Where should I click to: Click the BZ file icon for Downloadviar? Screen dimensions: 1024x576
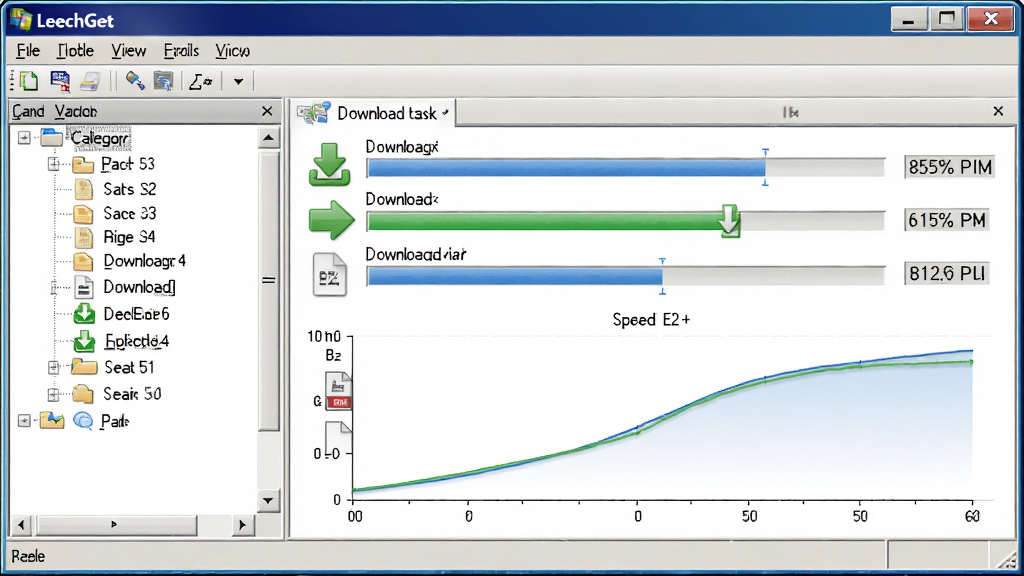coord(329,274)
